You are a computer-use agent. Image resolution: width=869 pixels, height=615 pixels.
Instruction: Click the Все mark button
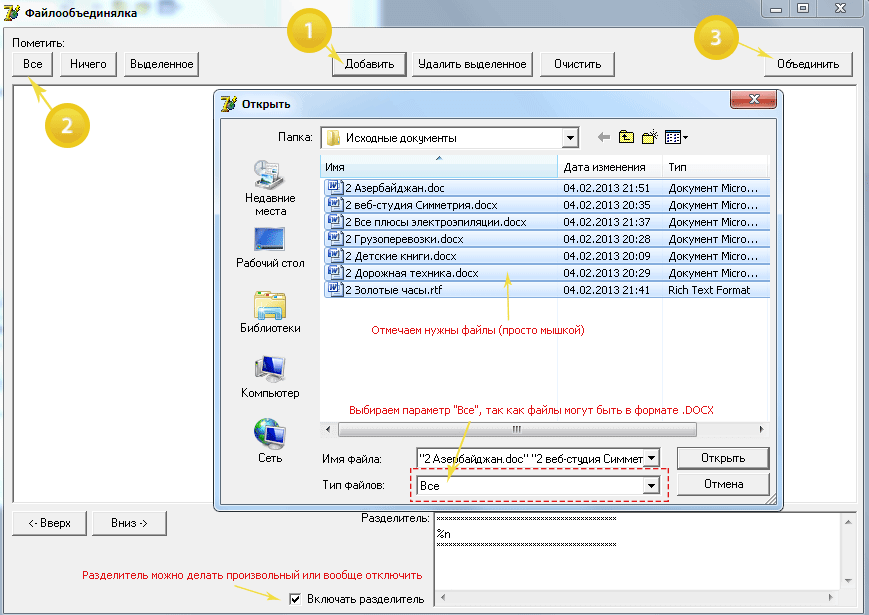[x=33, y=64]
